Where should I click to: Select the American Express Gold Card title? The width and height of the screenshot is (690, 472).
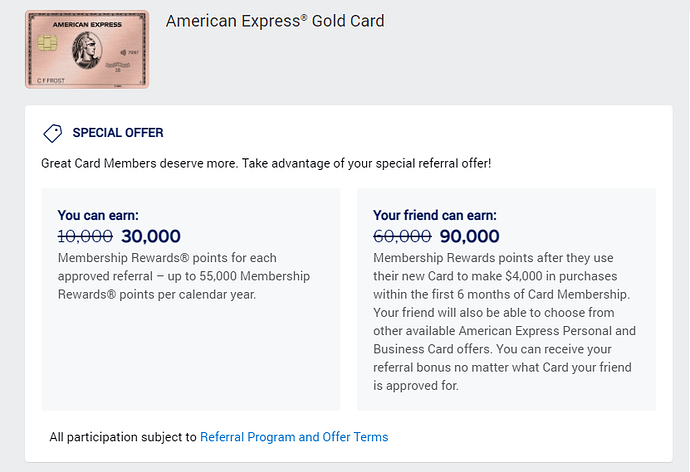275,21
